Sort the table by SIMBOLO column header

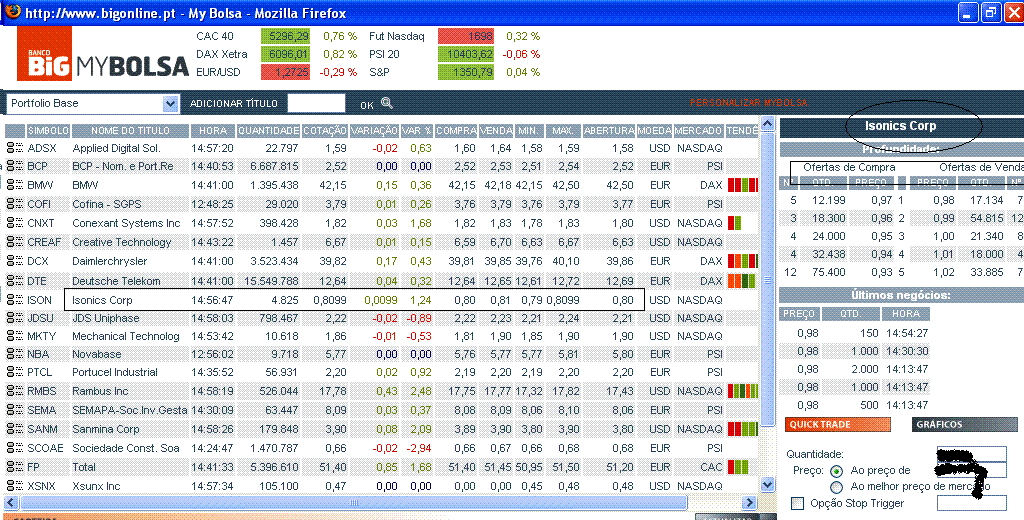tap(48, 131)
